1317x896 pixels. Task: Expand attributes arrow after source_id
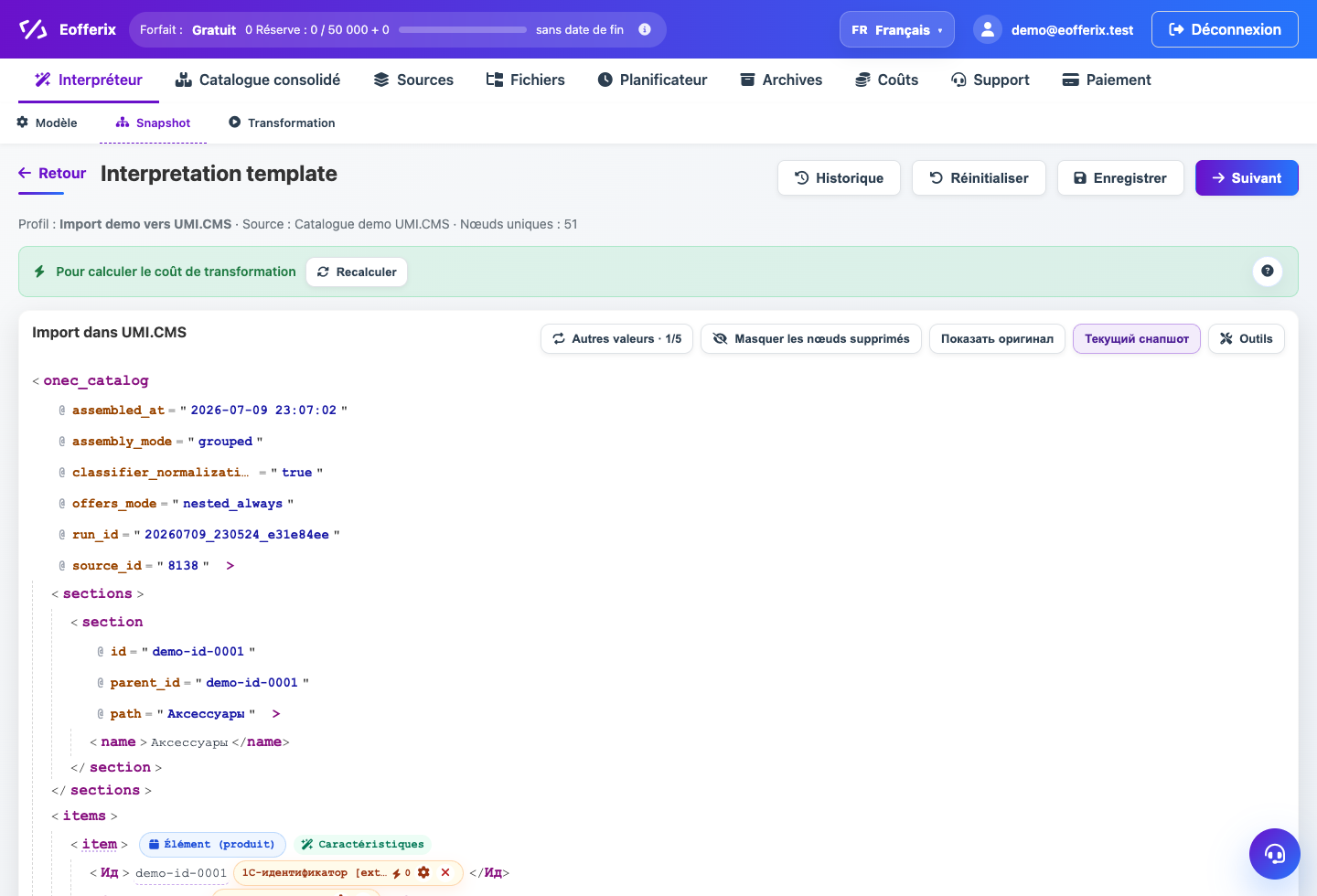pos(230,566)
